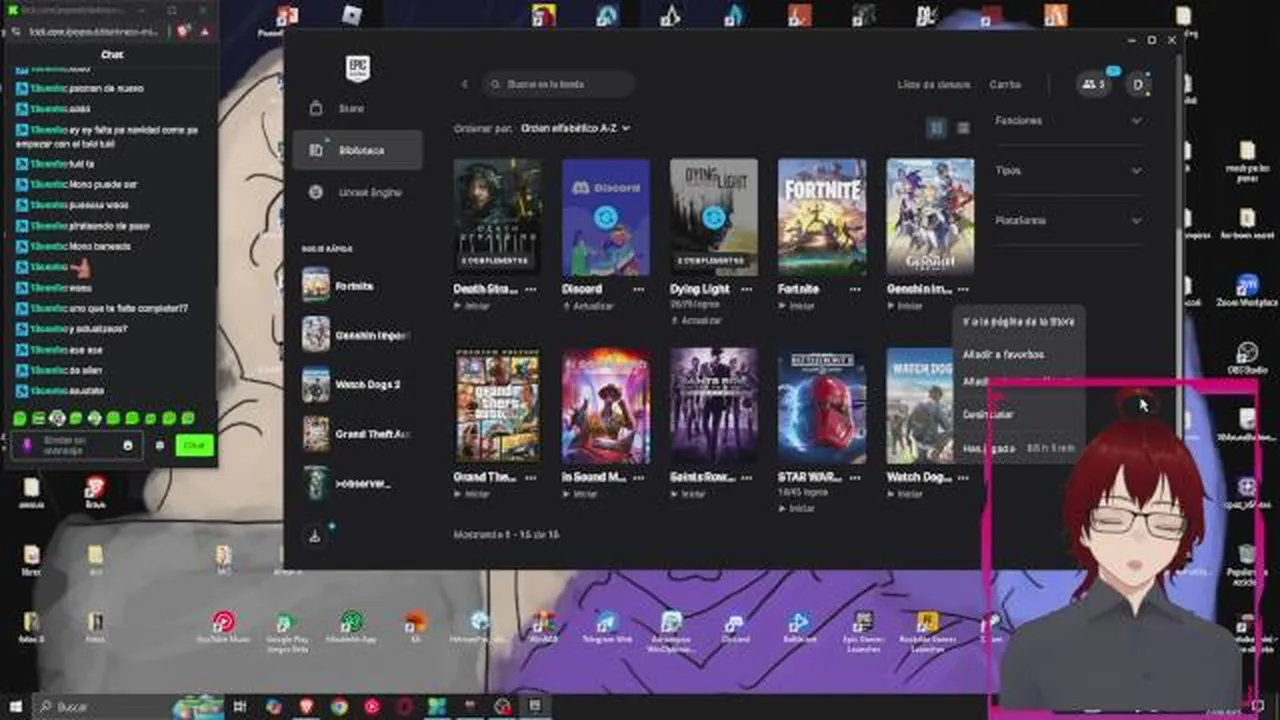The width and height of the screenshot is (1280, 720).
Task: Open Epic Games Launcher desktop shortcut
Action: 863,632
